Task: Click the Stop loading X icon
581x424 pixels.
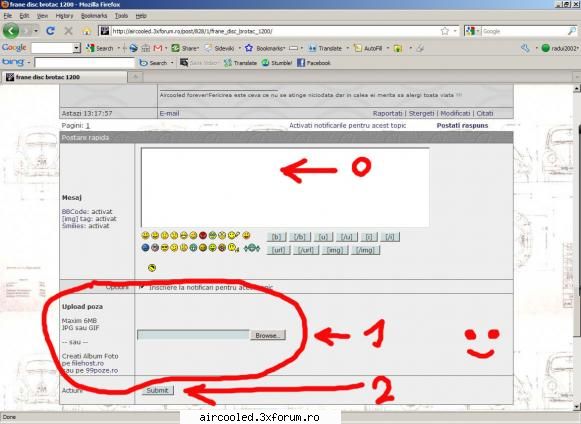Action: [69, 31]
